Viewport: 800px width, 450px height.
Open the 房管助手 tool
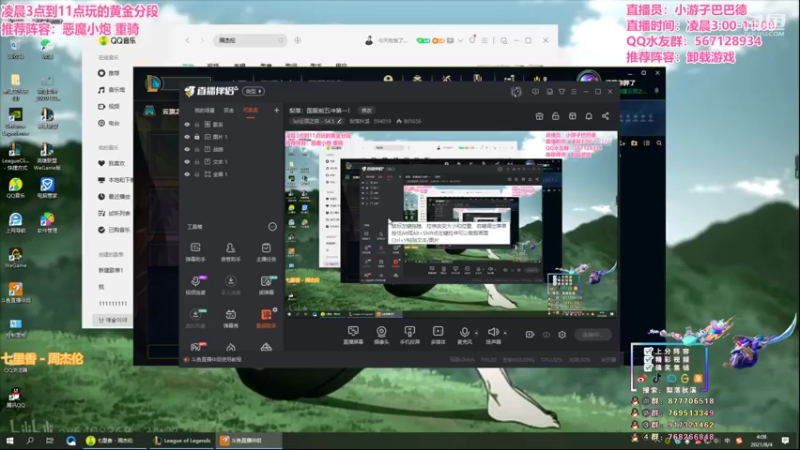click(x=231, y=252)
